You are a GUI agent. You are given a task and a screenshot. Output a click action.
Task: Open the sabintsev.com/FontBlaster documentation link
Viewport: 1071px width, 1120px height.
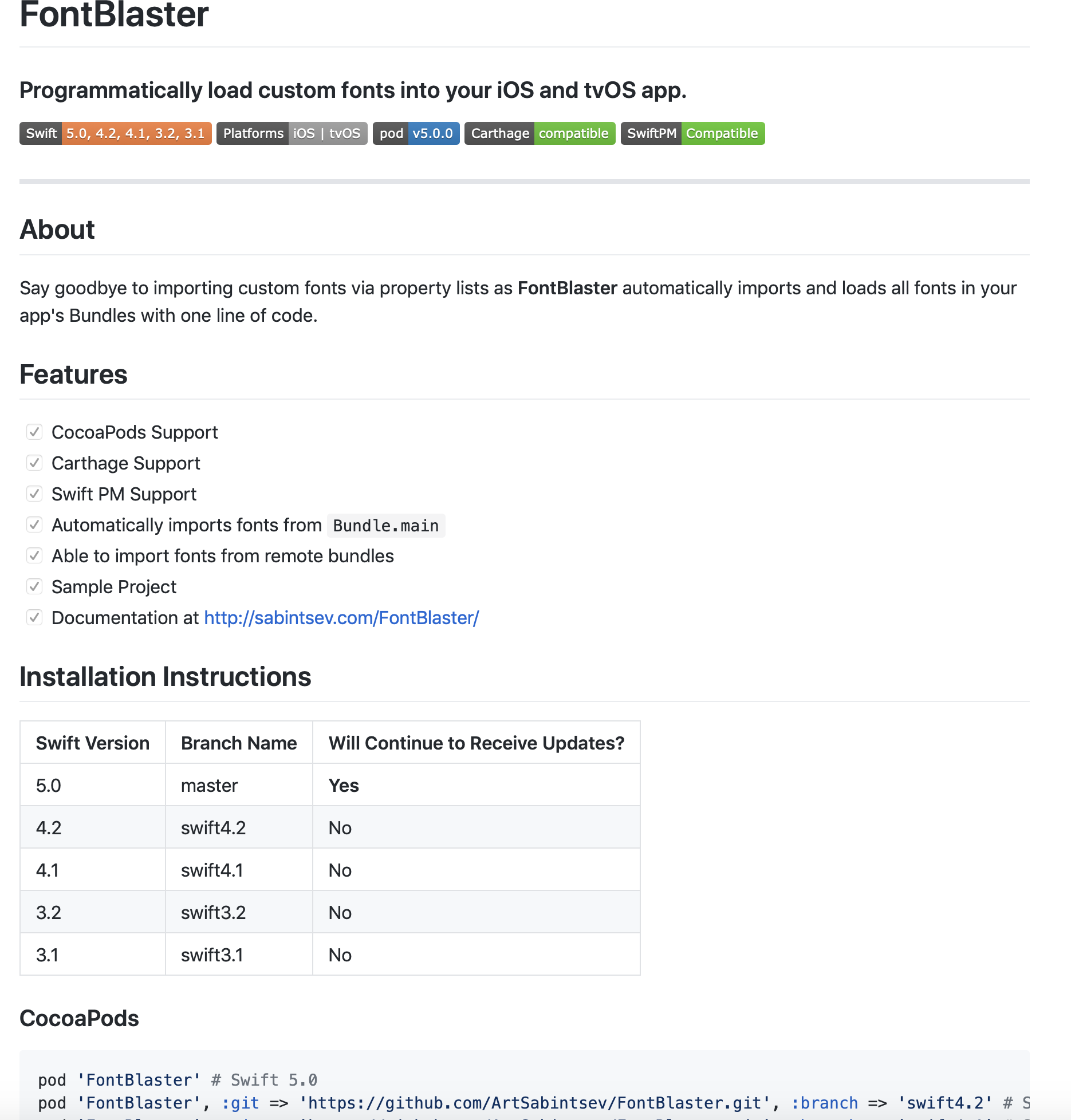click(x=341, y=618)
